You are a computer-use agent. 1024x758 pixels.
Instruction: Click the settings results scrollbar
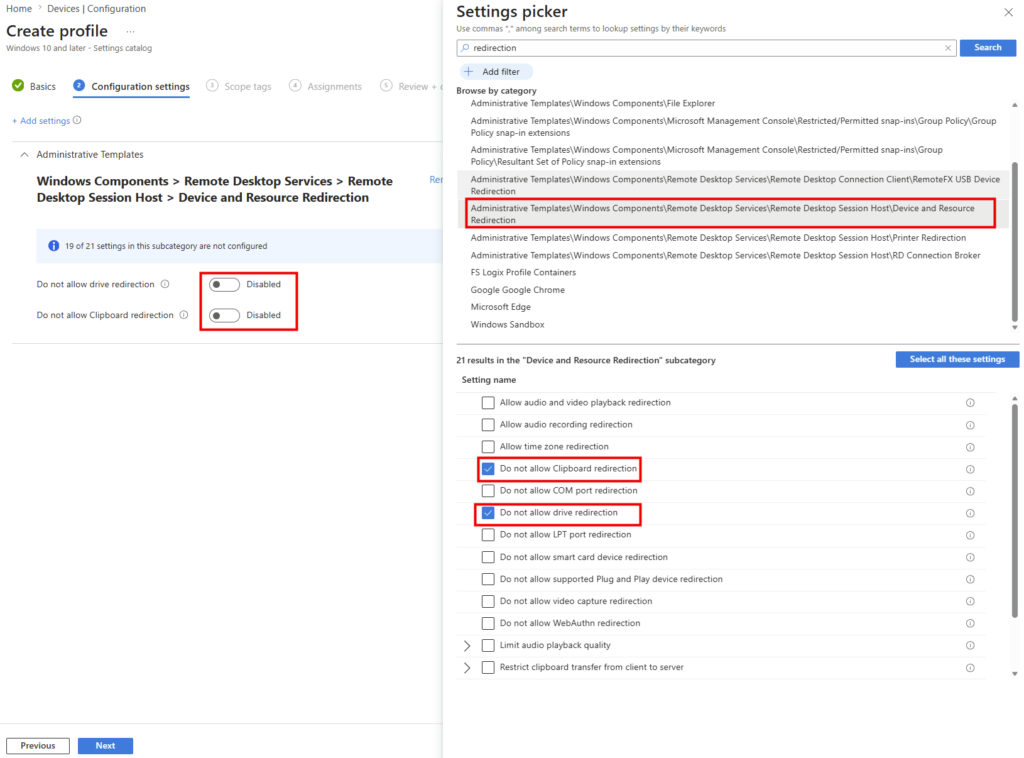pyautogui.click(x=1014, y=511)
